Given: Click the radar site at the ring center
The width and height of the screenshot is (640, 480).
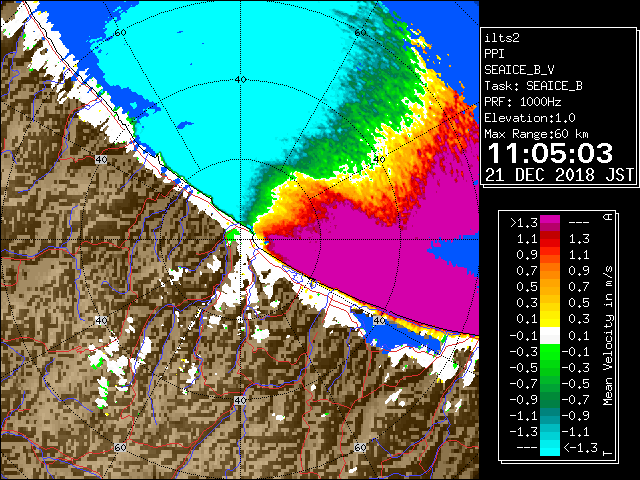Looking at the screenshot, I should 241,240.
